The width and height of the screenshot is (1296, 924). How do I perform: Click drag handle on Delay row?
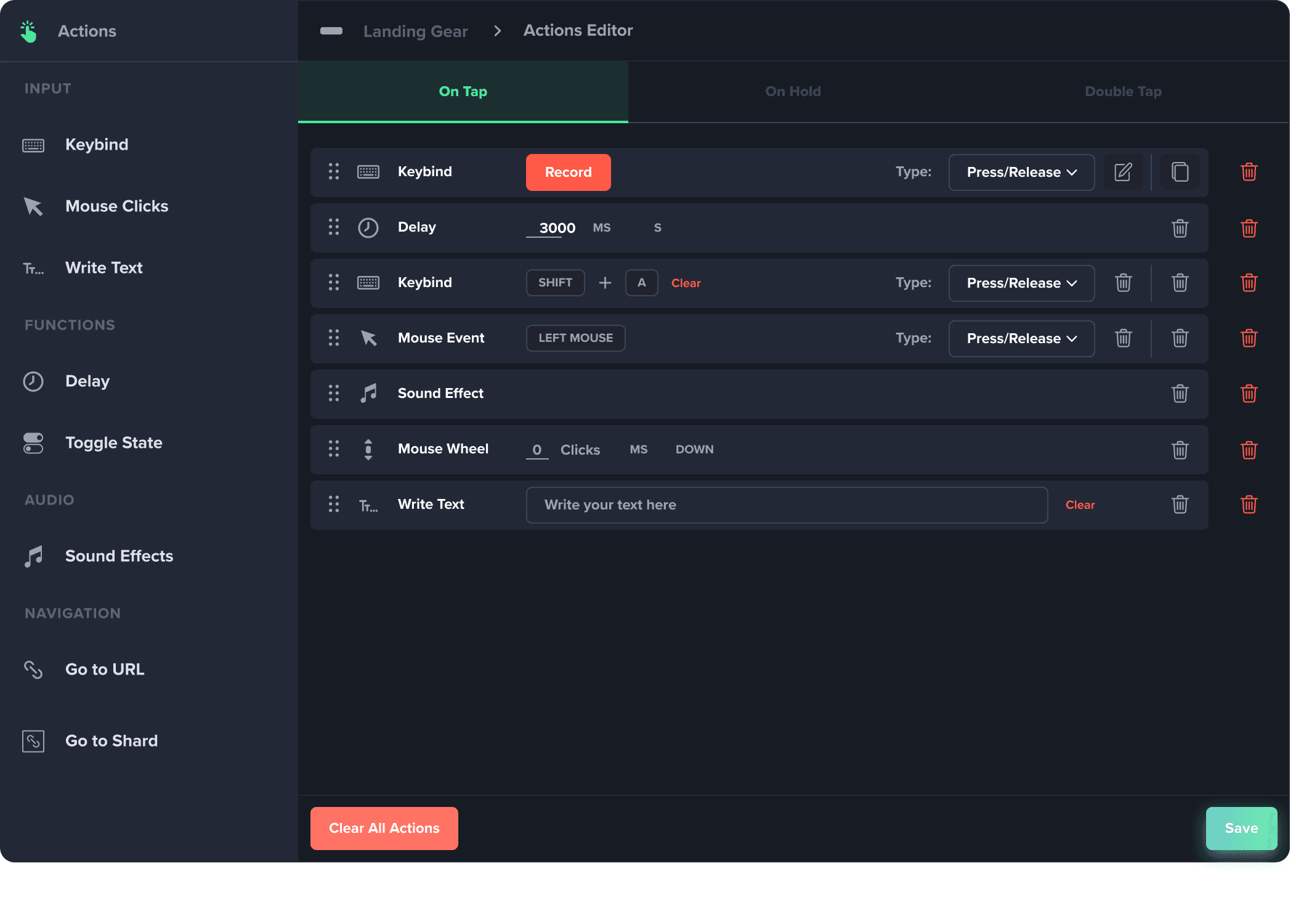pos(334,227)
